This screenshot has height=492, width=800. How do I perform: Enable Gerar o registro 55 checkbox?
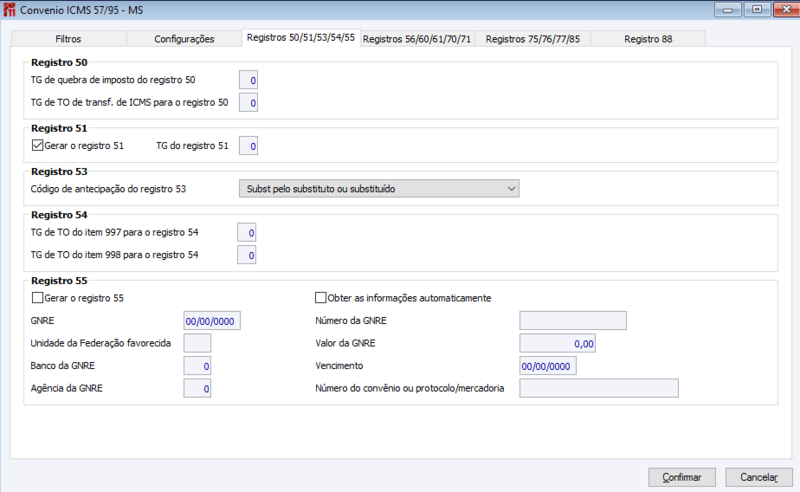pos(37,298)
